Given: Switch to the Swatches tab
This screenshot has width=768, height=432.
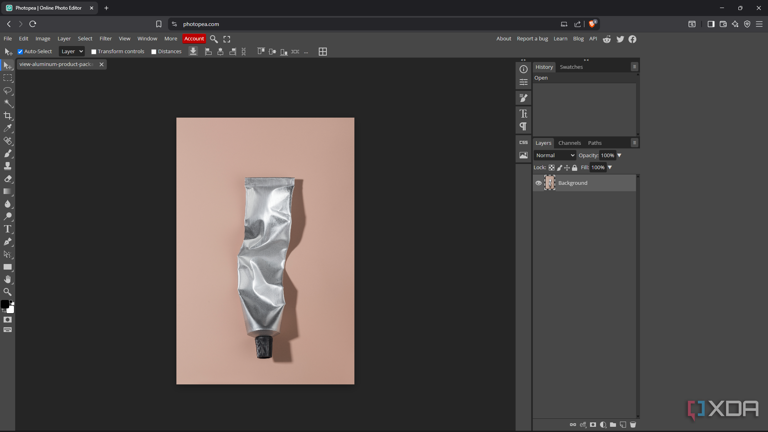Looking at the screenshot, I should (571, 67).
